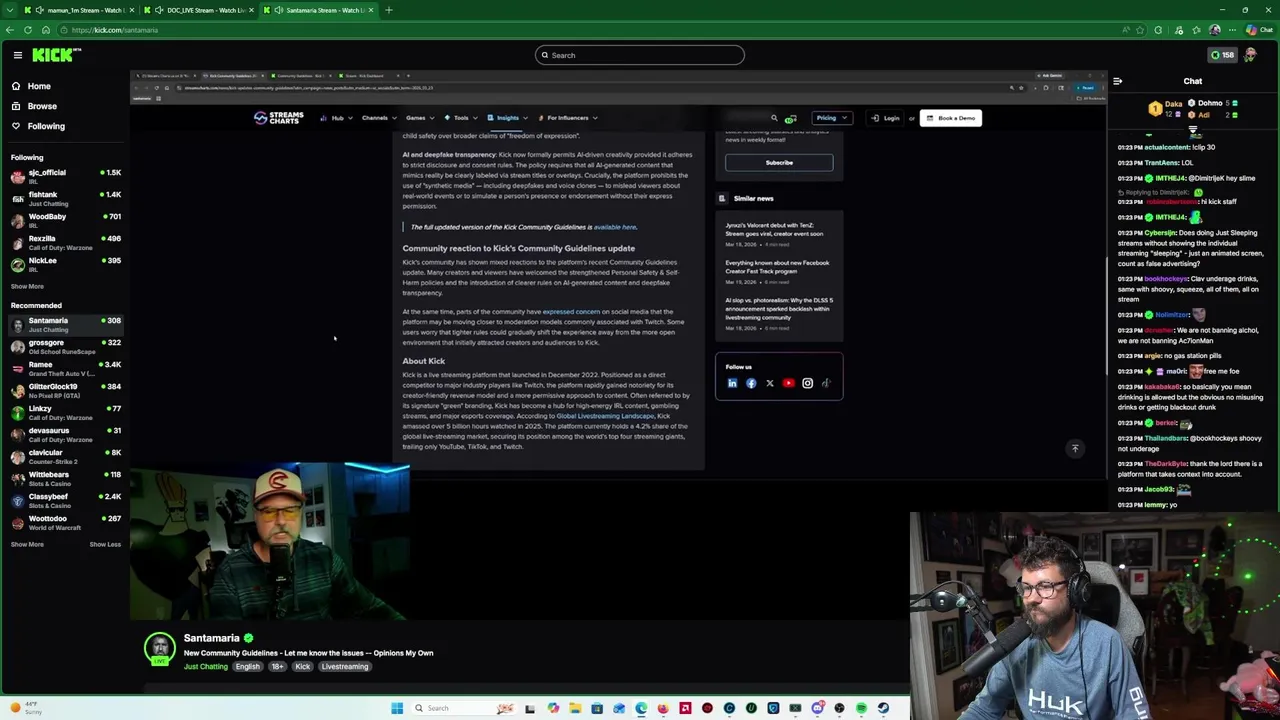The image size is (1280, 720).
Task: Open Read aloud icon in address bar
Action: tap(1128, 30)
